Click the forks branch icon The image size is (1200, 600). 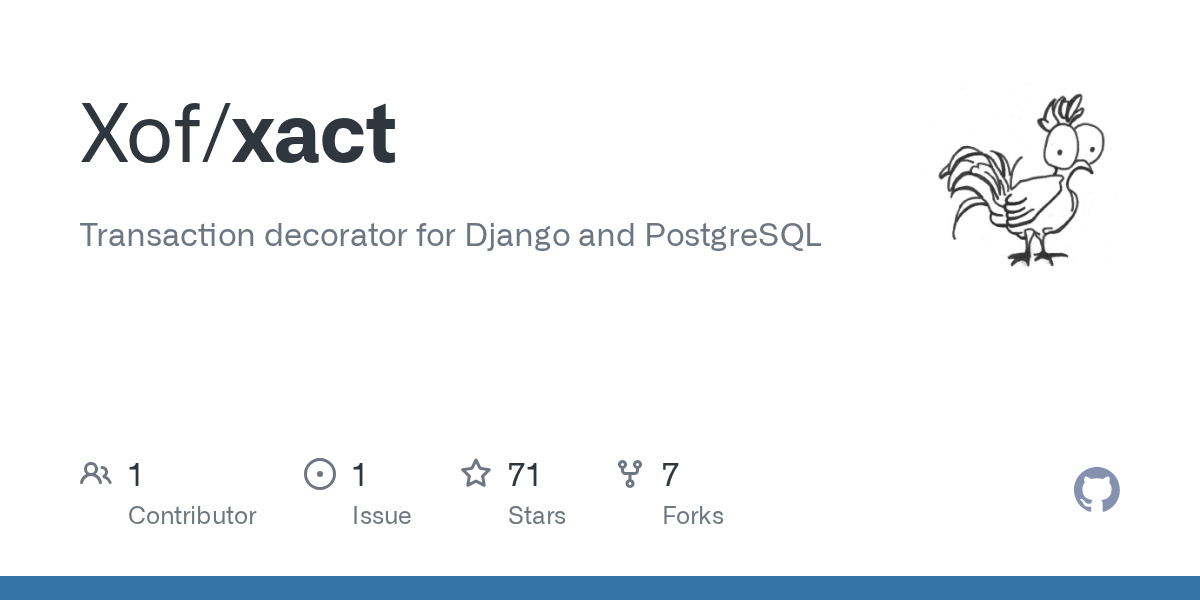(630, 474)
